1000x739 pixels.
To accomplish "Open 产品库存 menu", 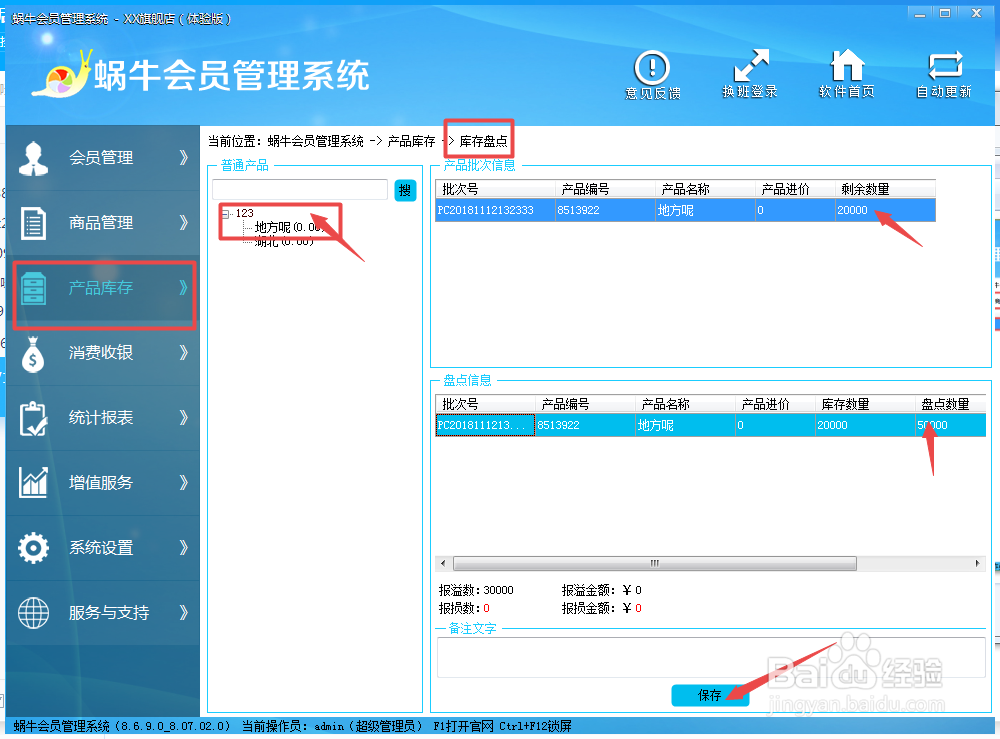I will click(x=101, y=288).
